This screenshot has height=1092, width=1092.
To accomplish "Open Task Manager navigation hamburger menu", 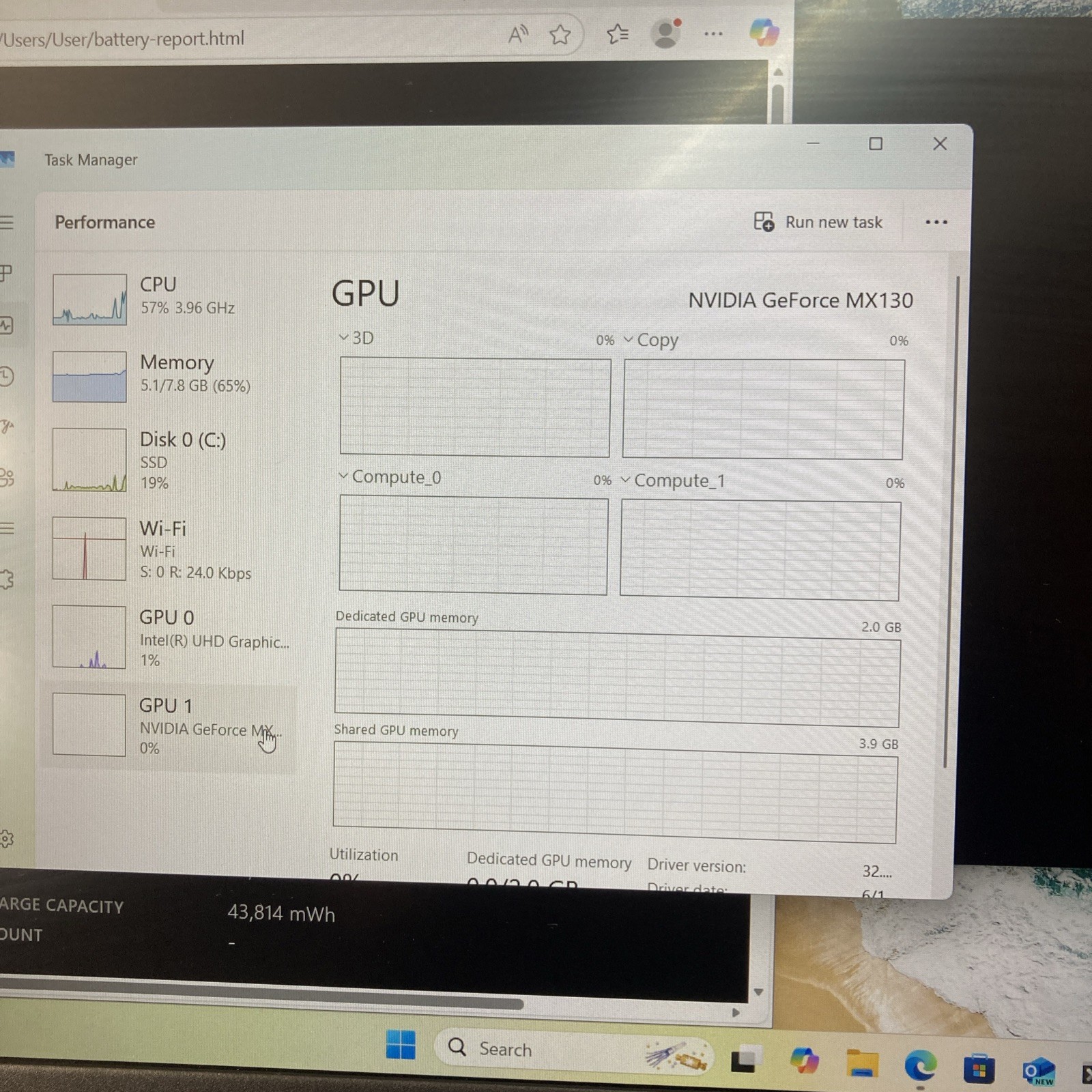I will pos(7,222).
